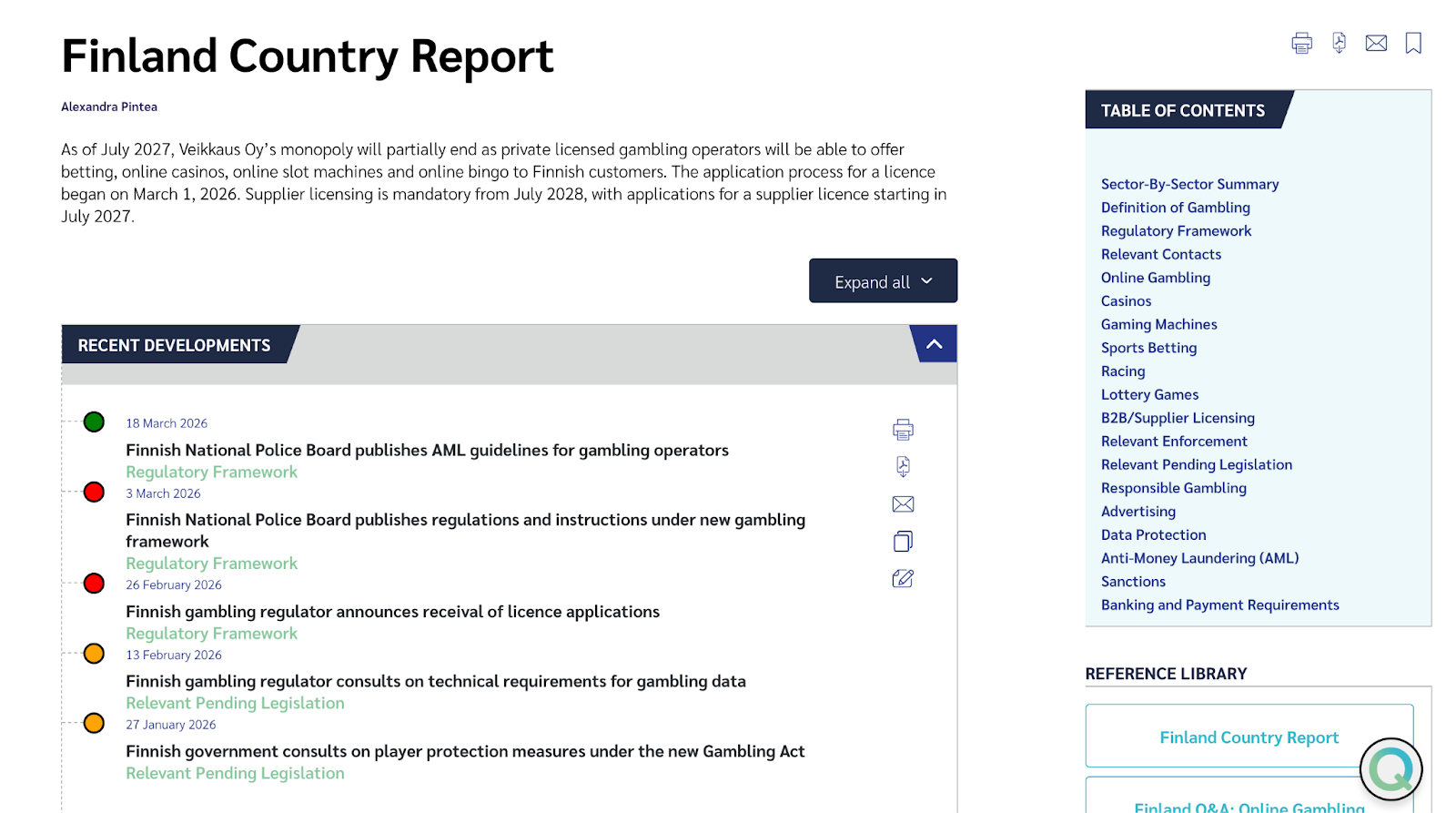
Task: Open author Alexandra Pintea profile
Action: (109, 107)
